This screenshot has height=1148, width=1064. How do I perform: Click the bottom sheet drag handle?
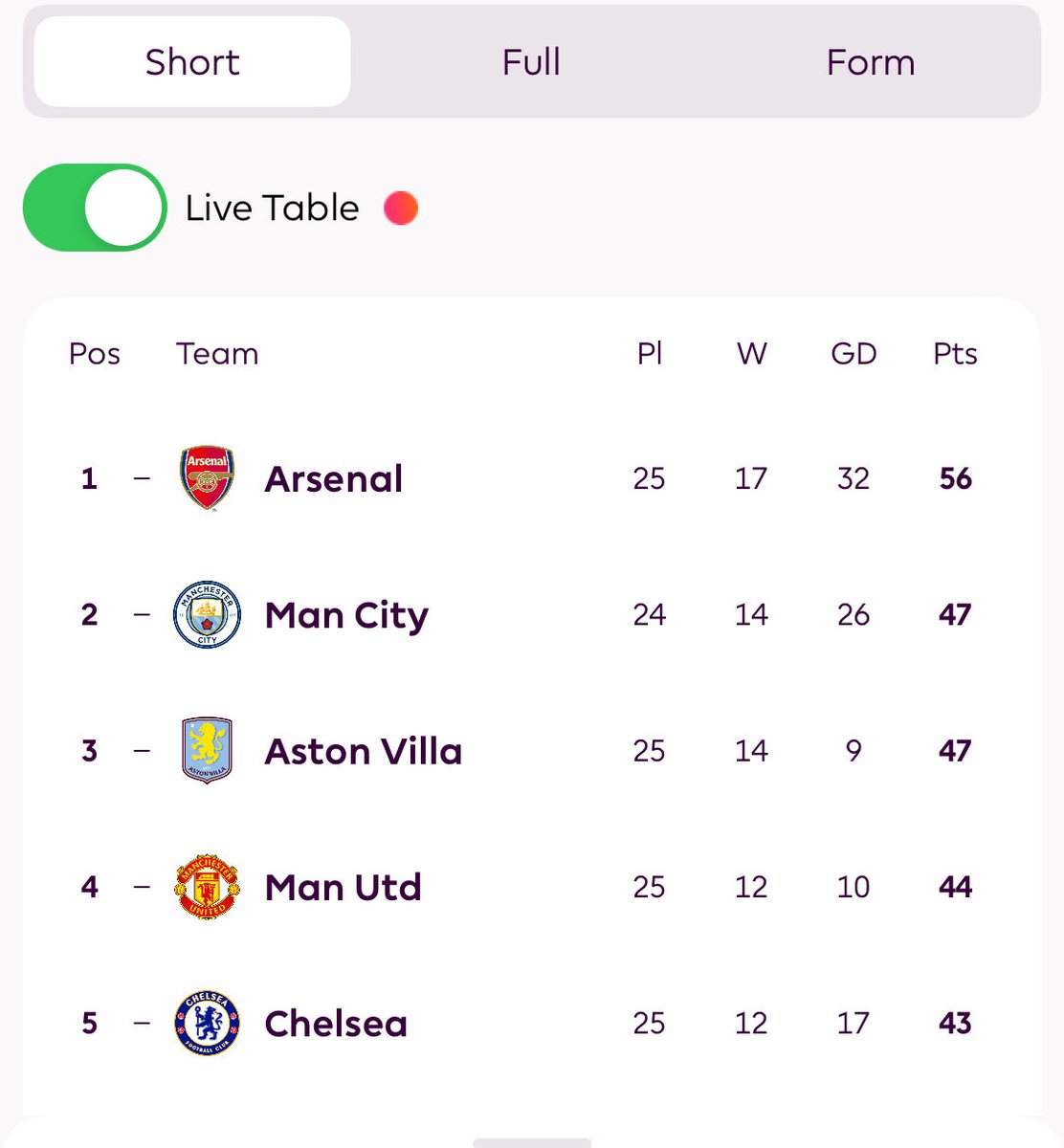tap(532, 1142)
